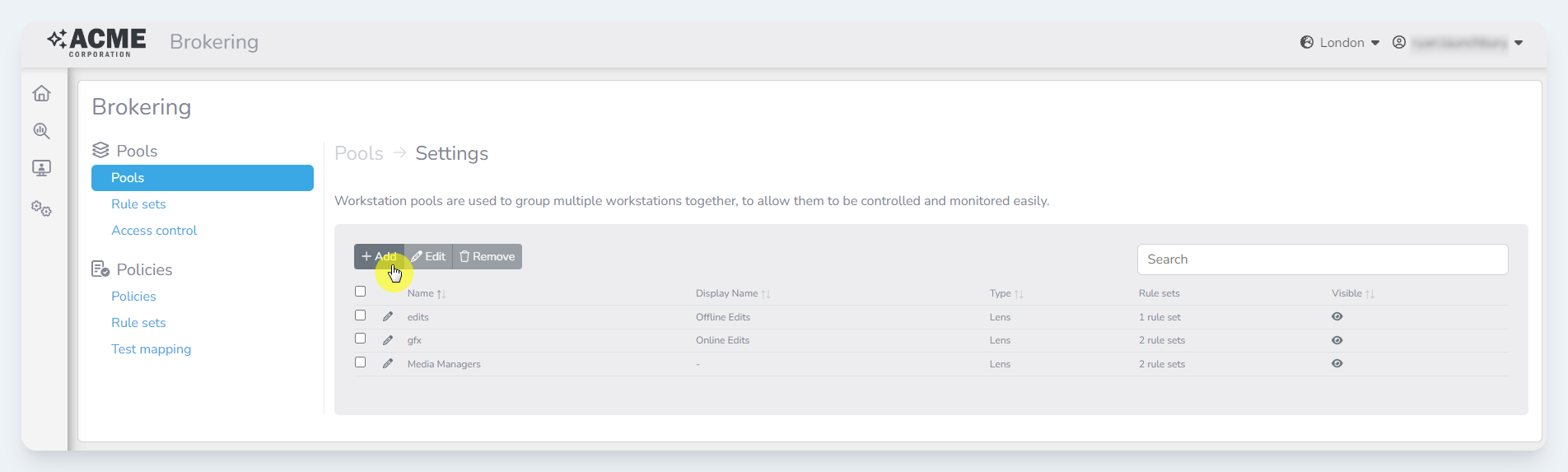This screenshot has width=1568, height=472.
Task: Click the pencil icon for edits pool
Action: pos(388,317)
